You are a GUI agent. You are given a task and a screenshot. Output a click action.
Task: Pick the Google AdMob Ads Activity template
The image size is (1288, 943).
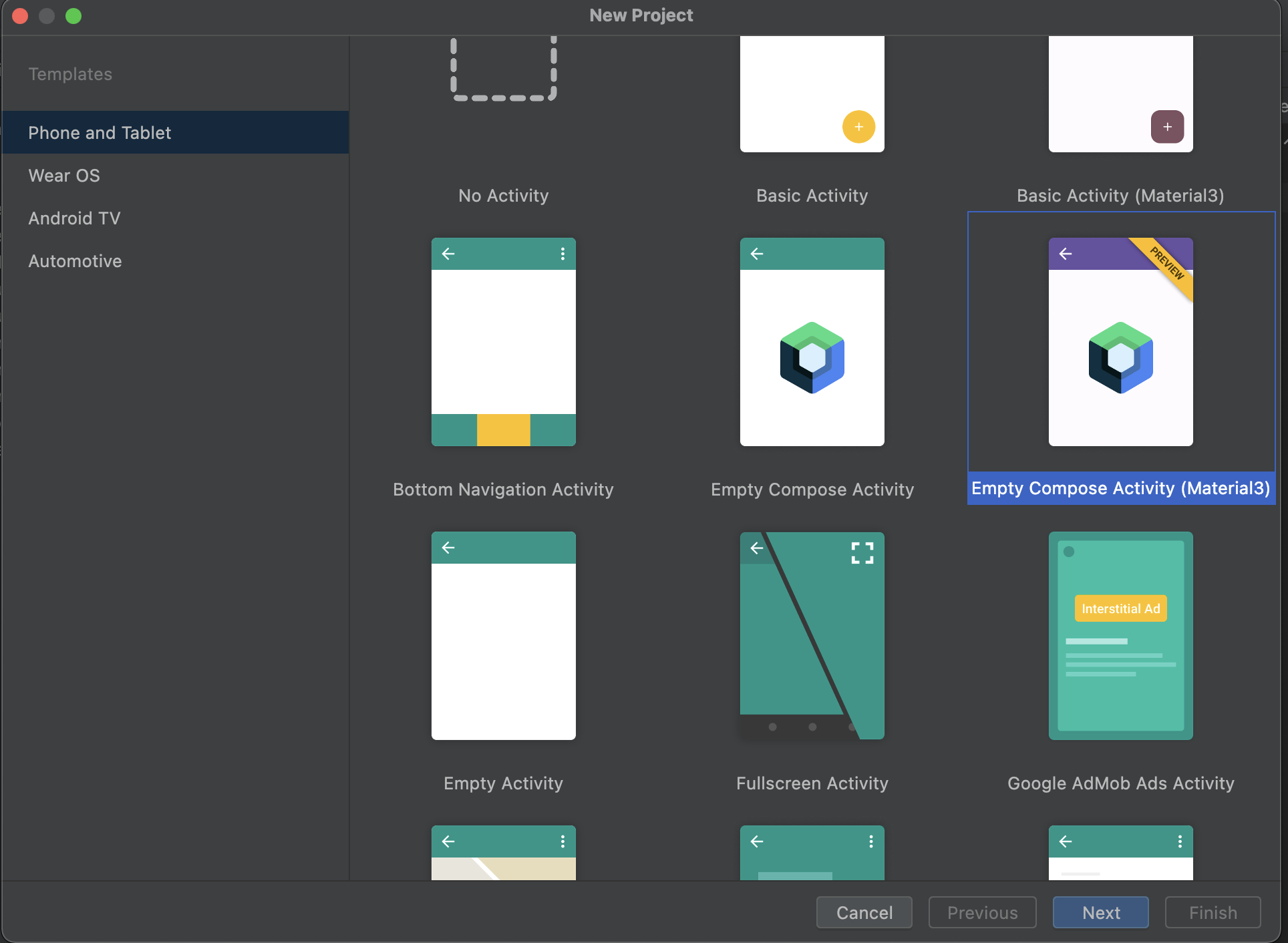(x=1120, y=636)
